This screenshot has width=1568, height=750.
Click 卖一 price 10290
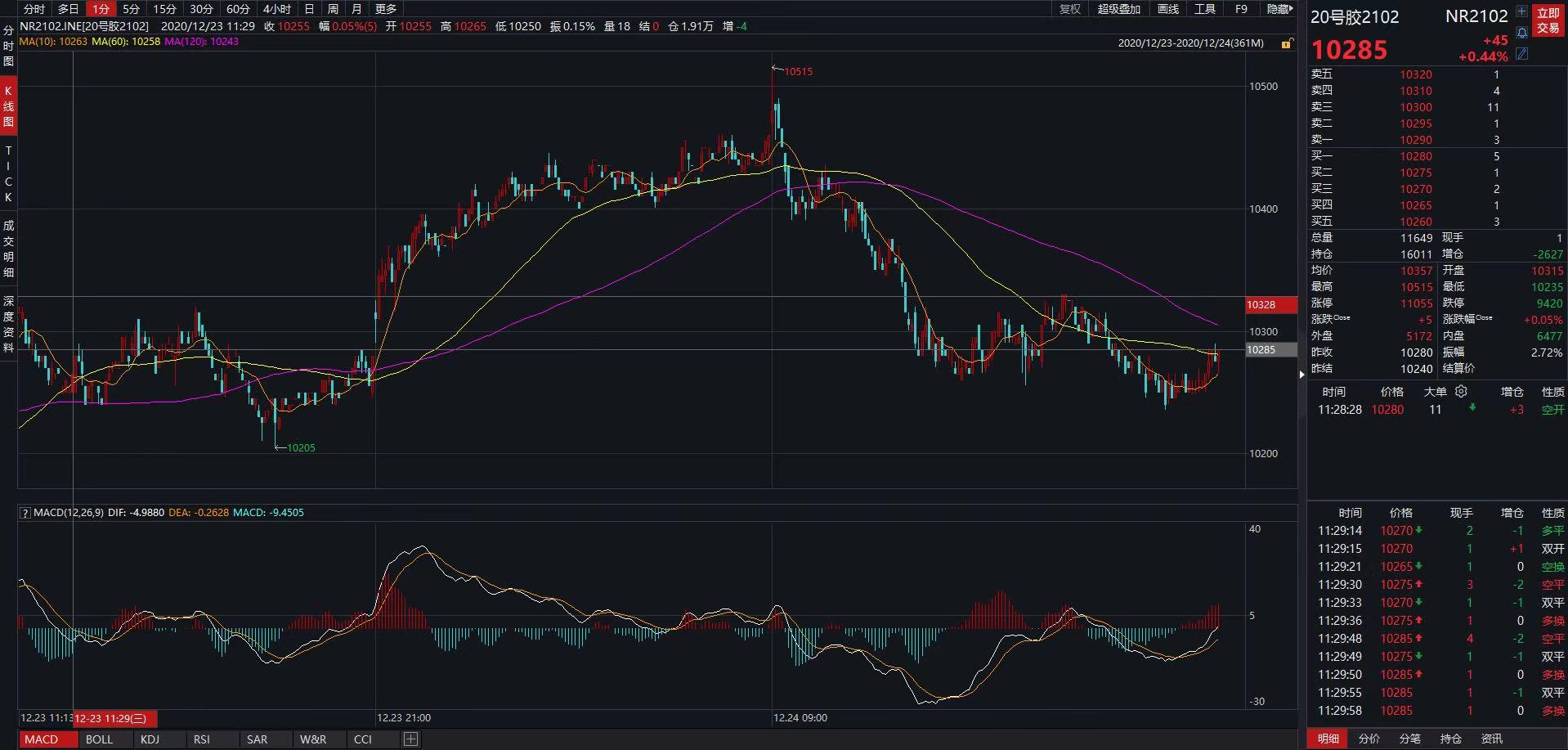pos(1415,140)
